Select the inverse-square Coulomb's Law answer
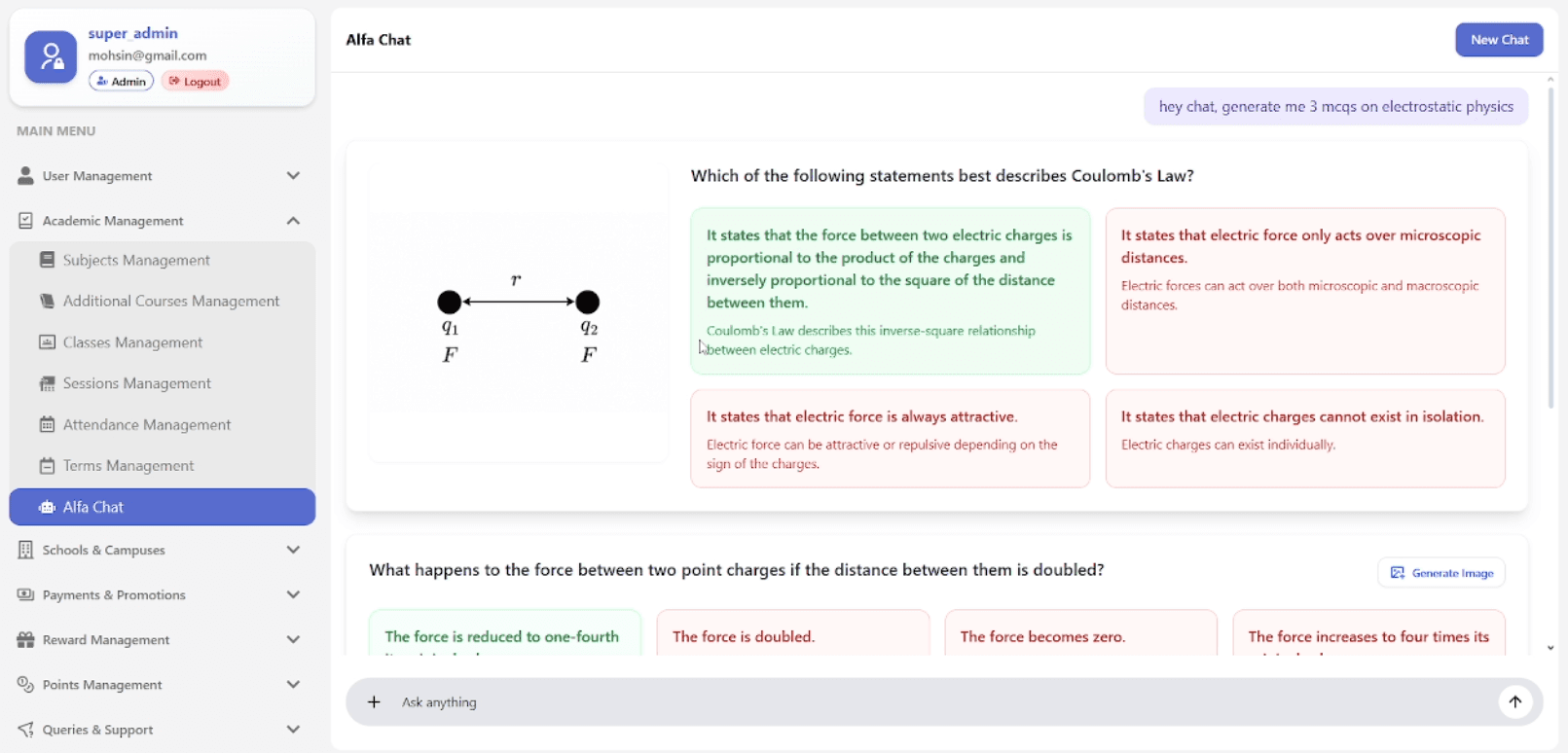Screen dimensions: 1568x753 [890, 290]
